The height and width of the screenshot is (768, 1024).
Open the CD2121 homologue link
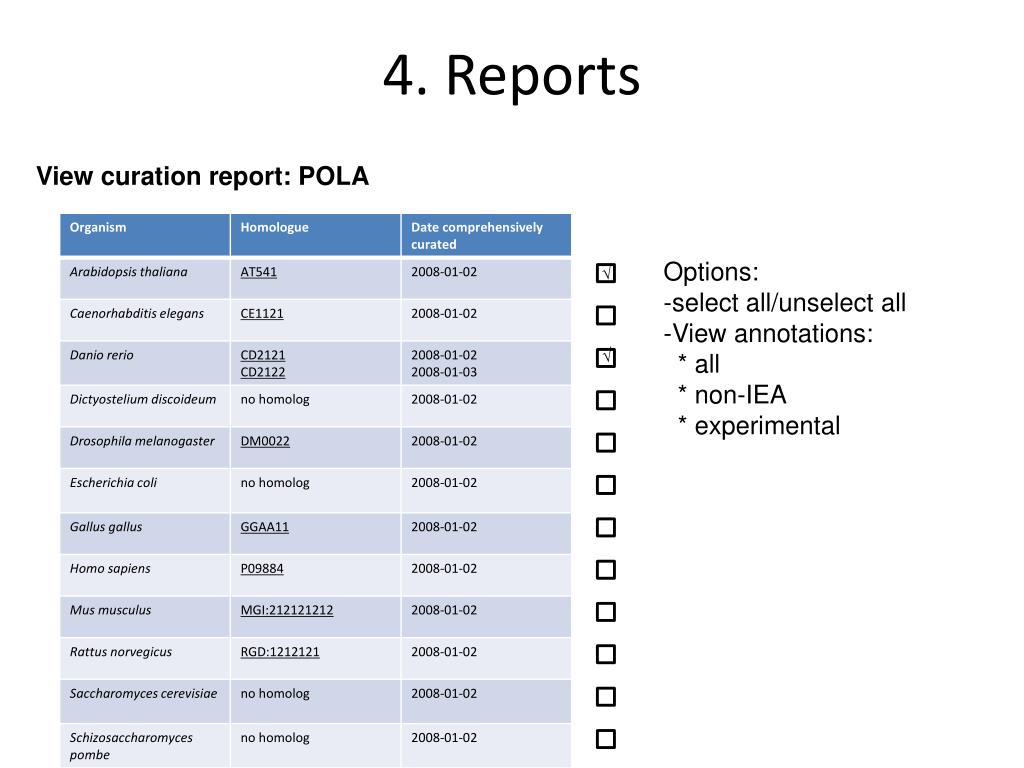pos(263,355)
